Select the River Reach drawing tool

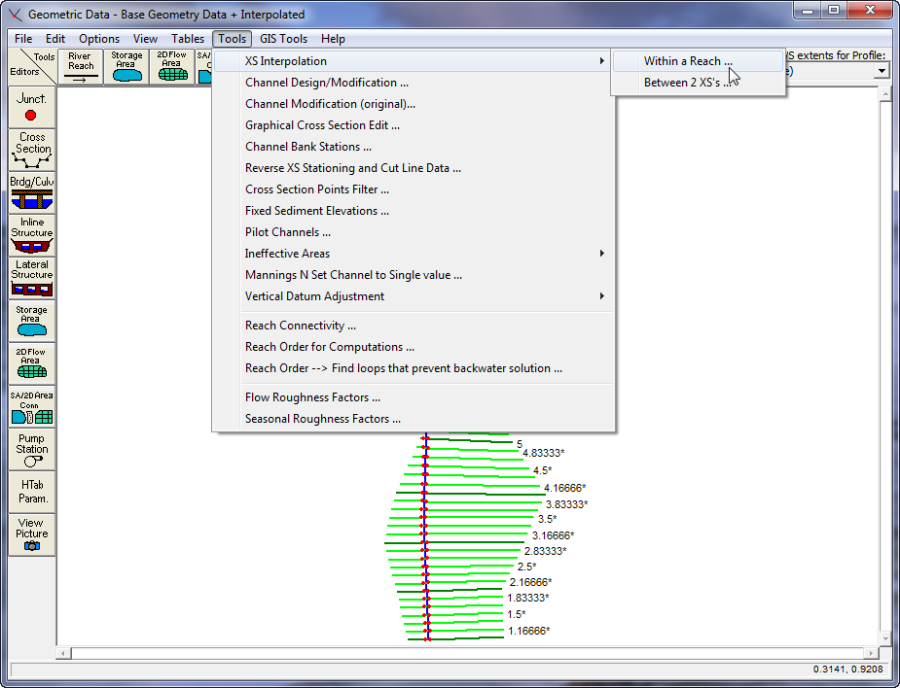coord(81,66)
